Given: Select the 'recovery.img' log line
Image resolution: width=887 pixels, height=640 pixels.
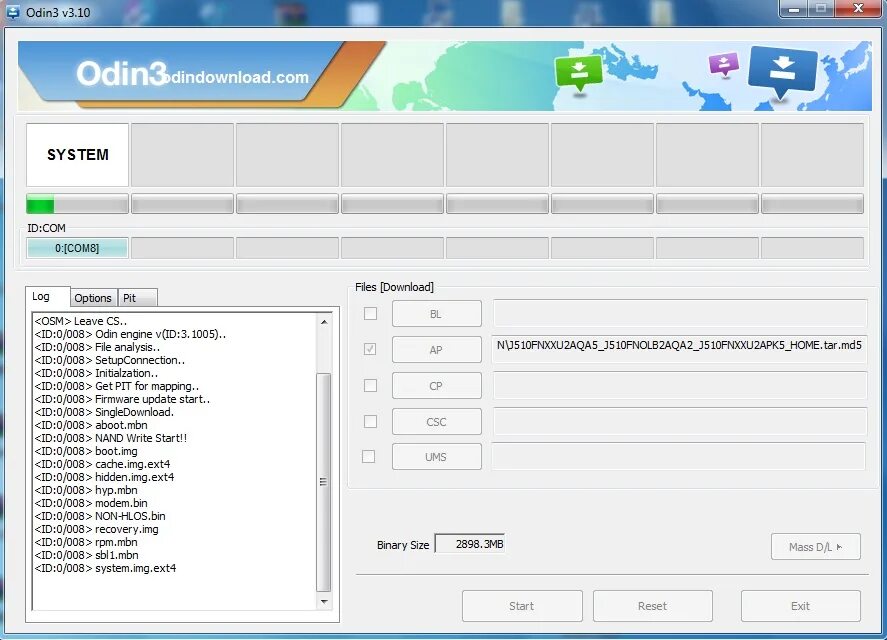Looking at the screenshot, I should [96, 529].
